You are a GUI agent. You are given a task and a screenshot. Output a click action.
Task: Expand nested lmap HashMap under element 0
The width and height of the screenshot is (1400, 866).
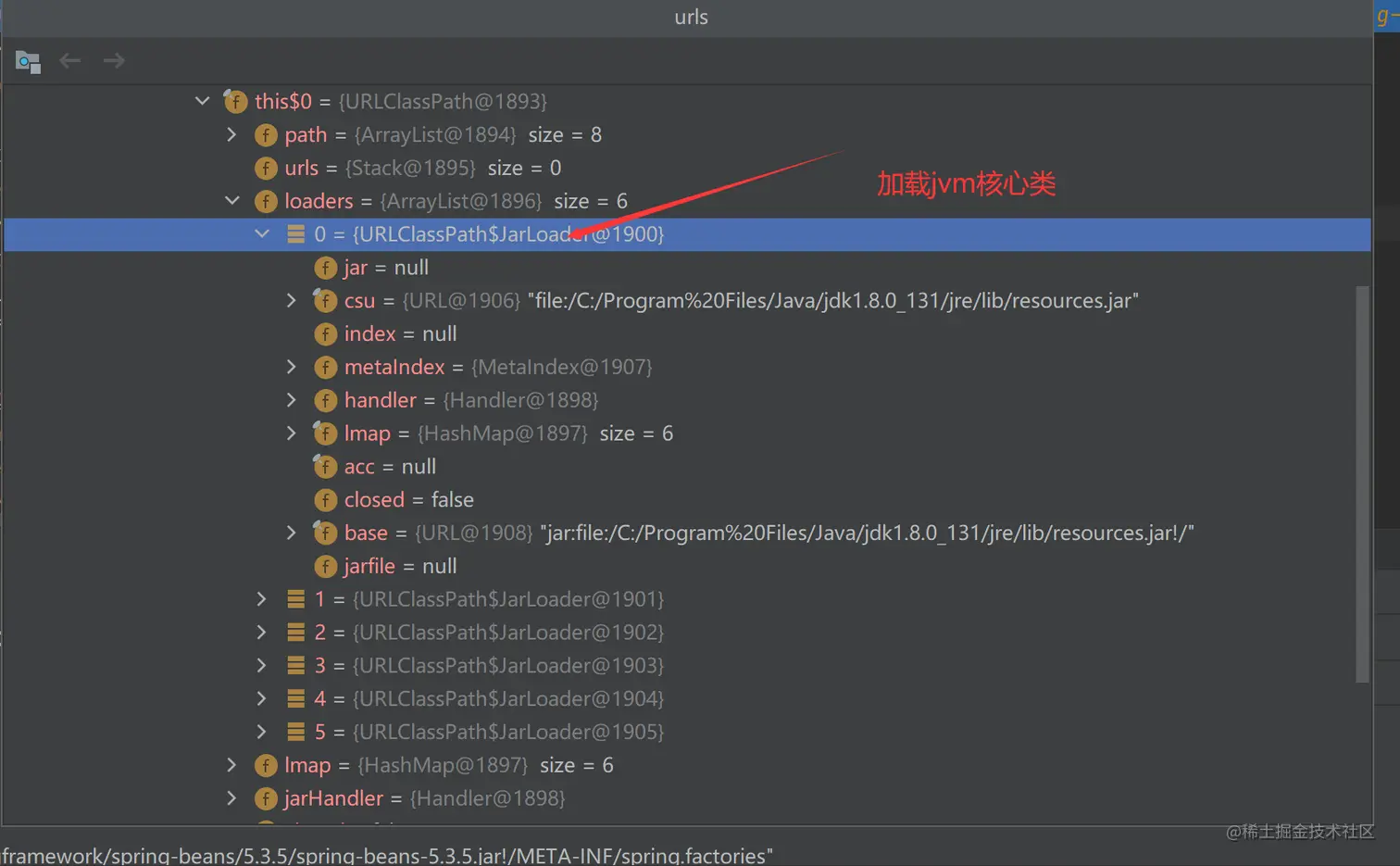(291, 433)
